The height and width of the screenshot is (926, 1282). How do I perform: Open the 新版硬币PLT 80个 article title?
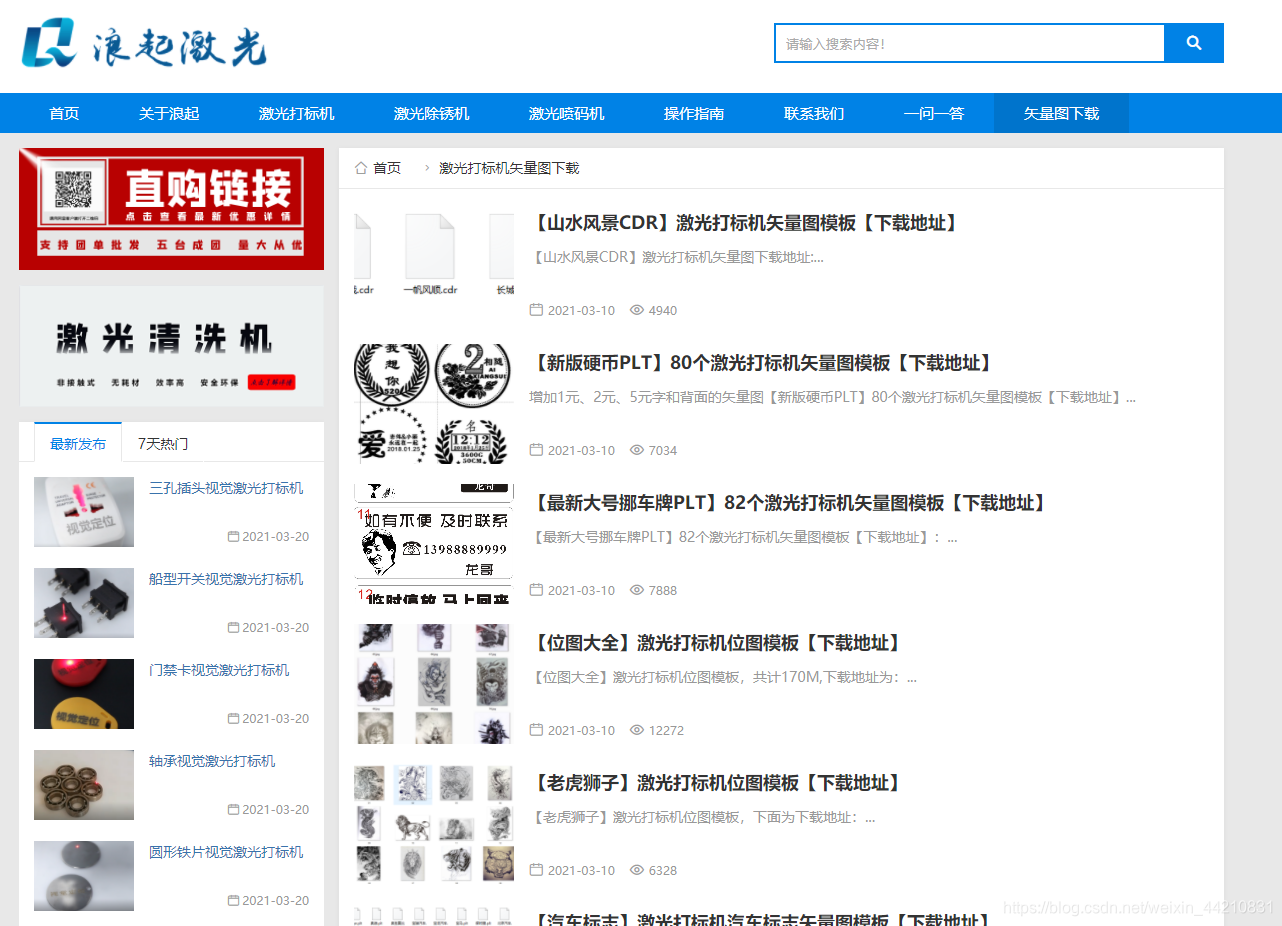[x=762, y=363]
